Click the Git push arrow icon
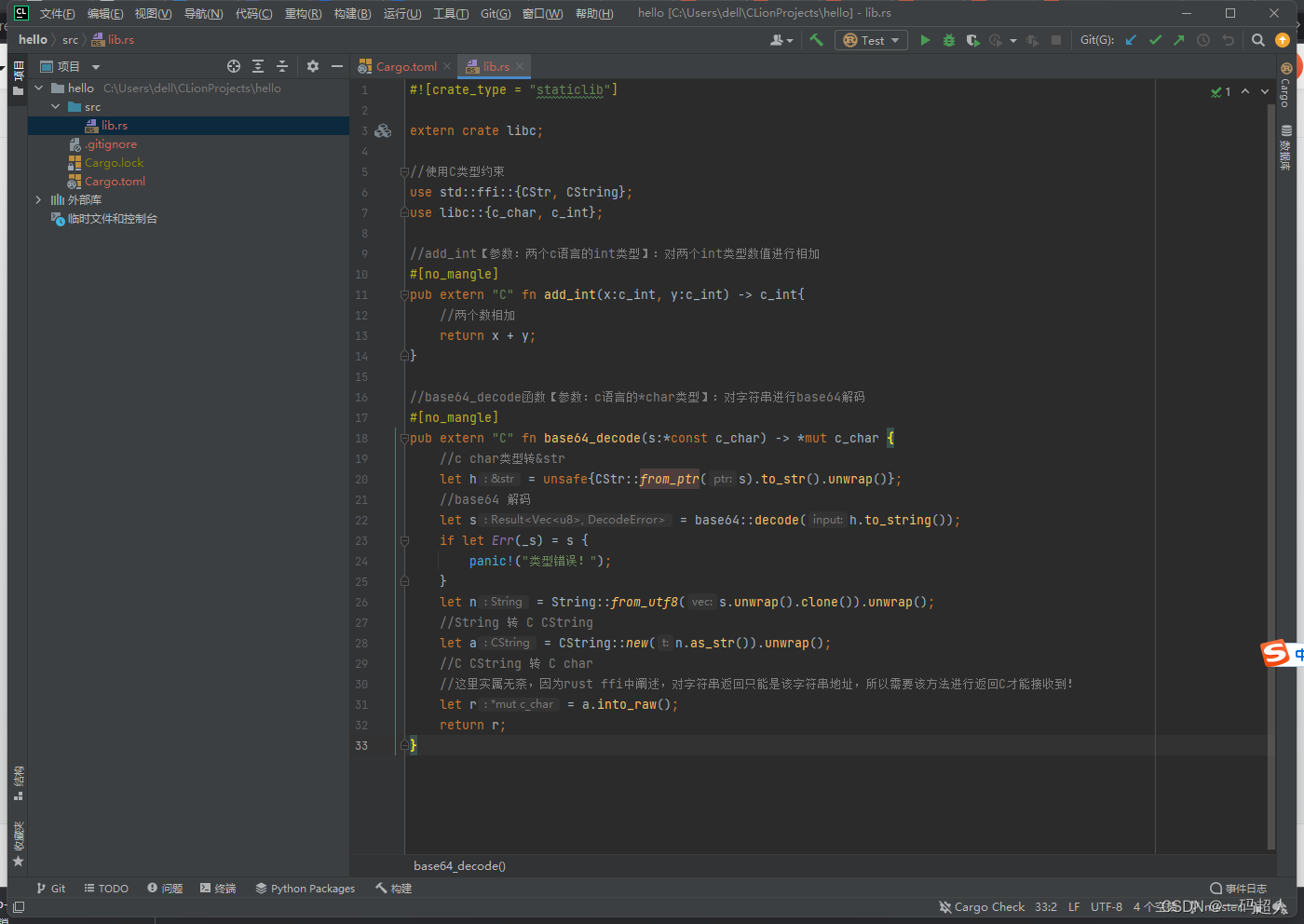 pyautogui.click(x=1179, y=40)
